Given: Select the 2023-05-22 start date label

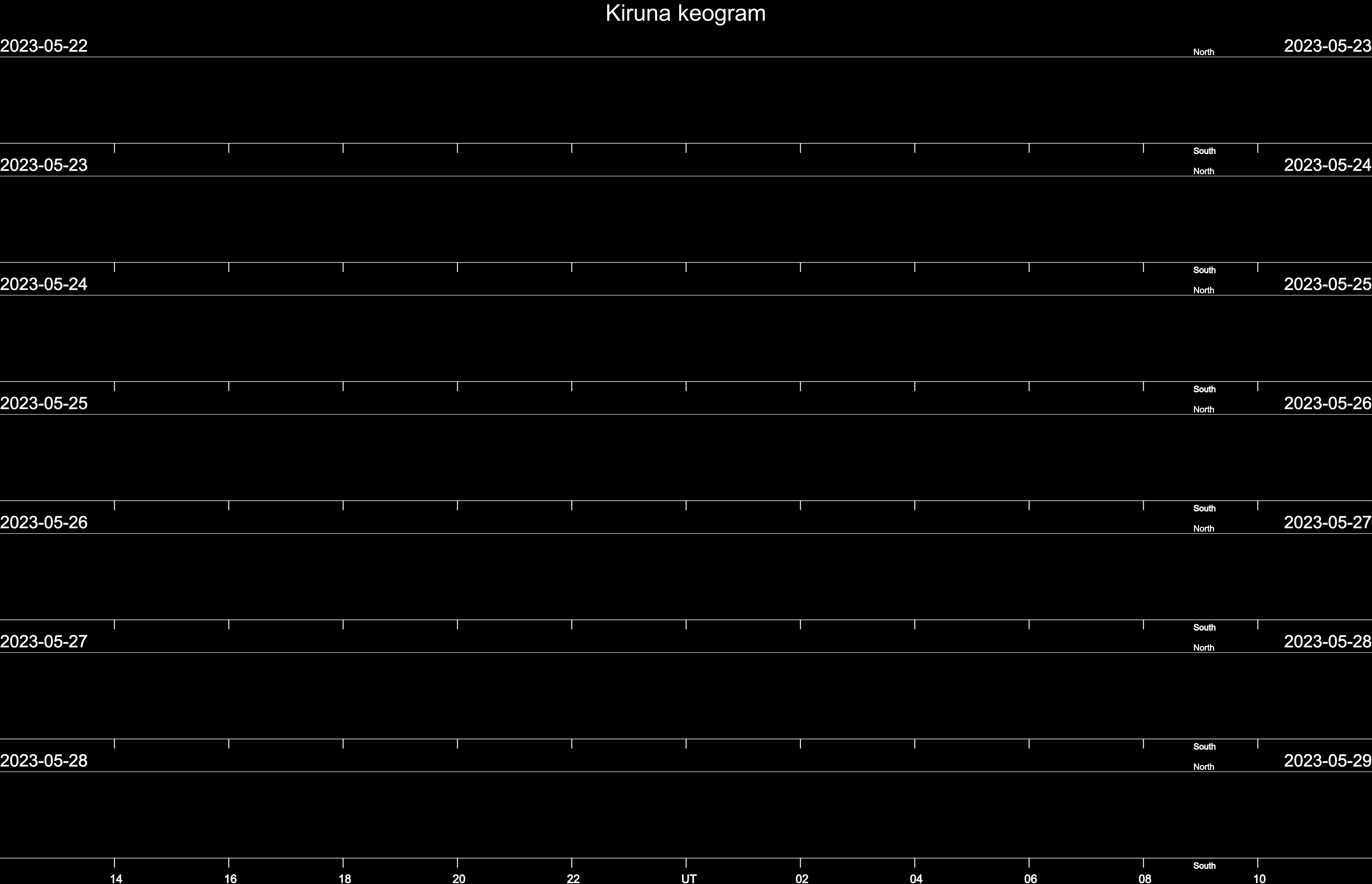Looking at the screenshot, I should (x=44, y=46).
